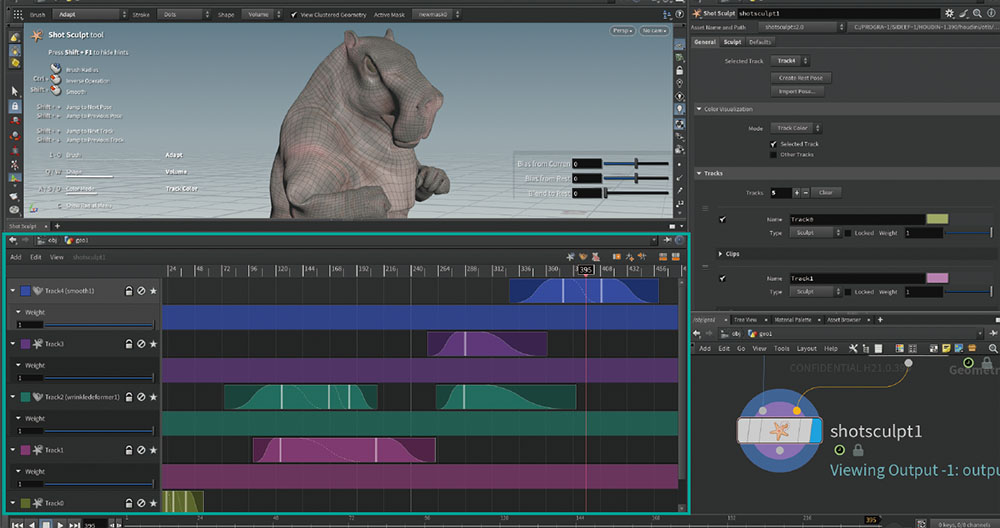Toggle View Clustered Geometry checkbox
1000x528 pixels.
point(293,15)
